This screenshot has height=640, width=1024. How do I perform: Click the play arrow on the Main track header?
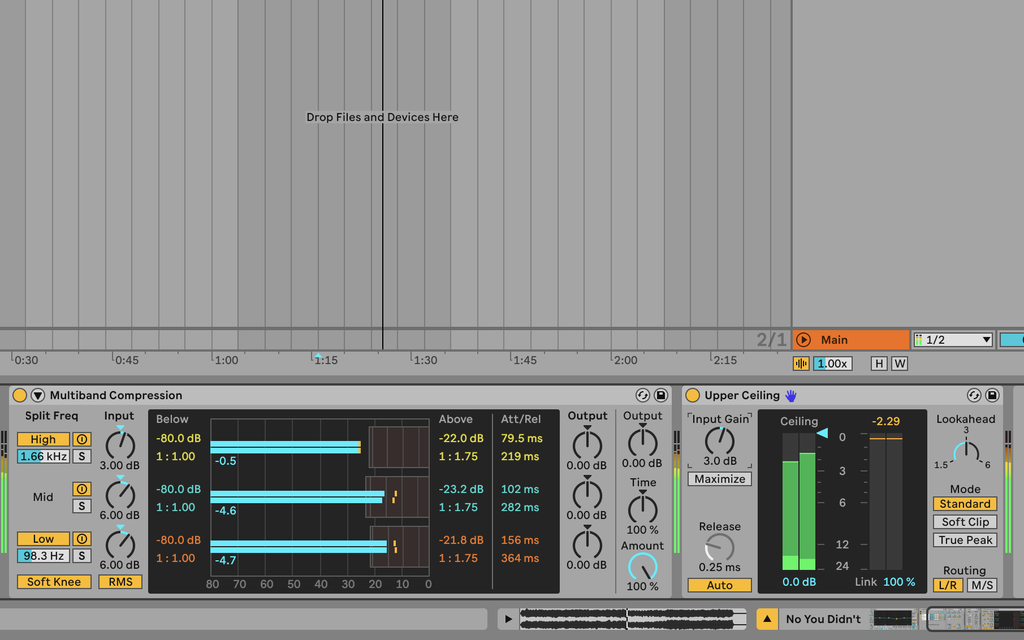(804, 339)
